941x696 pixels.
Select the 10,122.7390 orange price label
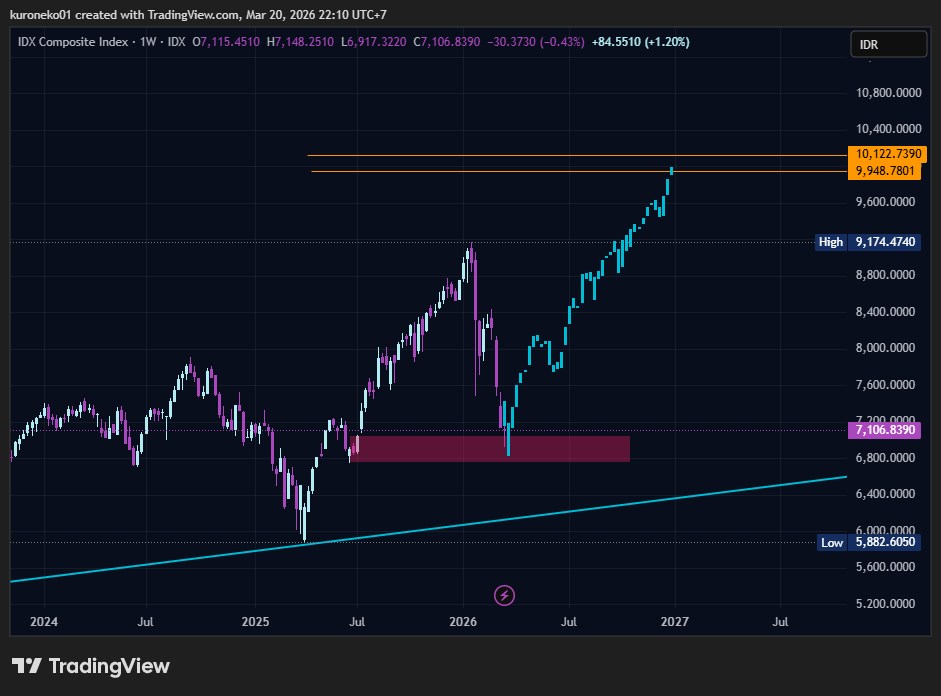888,154
